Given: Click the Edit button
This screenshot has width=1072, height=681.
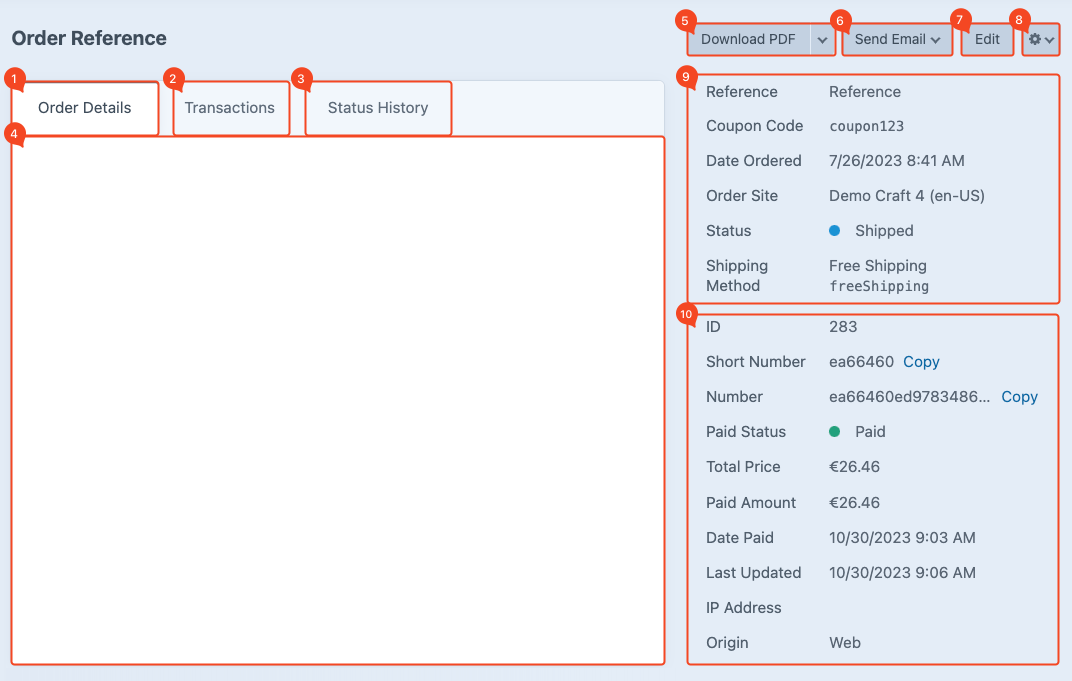Looking at the screenshot, I should click(x=987, y=40).
